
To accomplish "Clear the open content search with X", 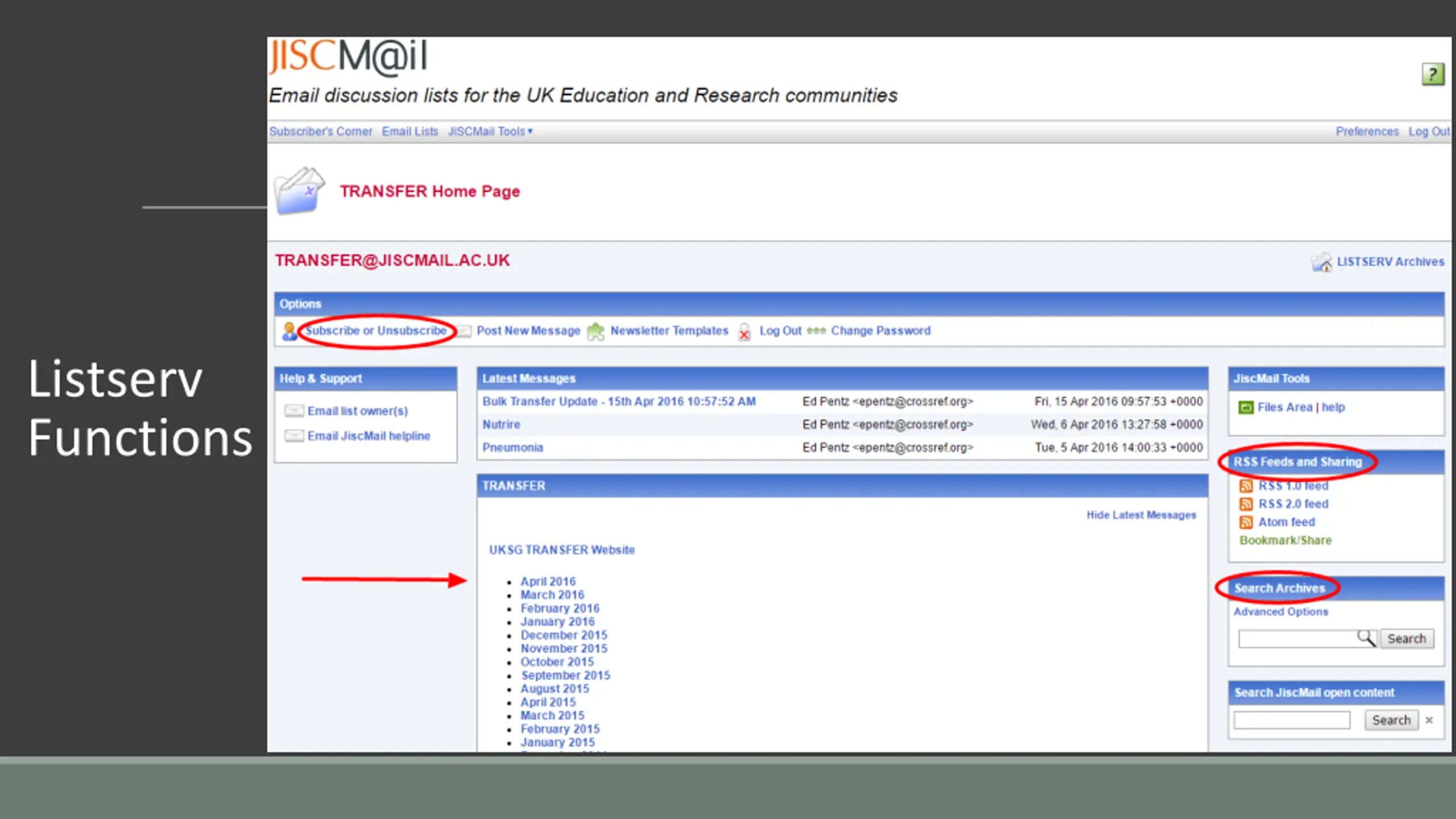I will click(1429, 720).
